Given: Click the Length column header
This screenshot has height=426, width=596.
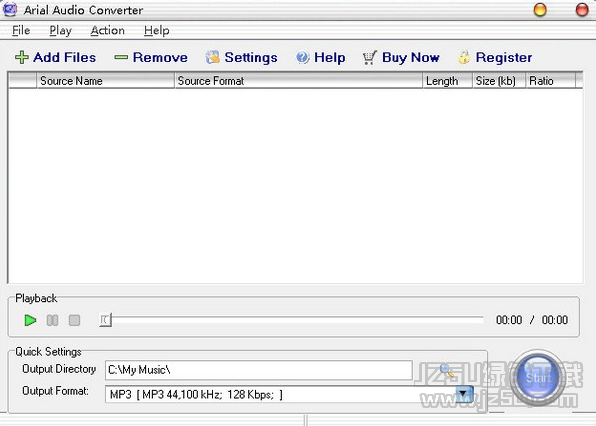Looking at the screenshot, I should pyautogui.click(x=447, y=81).
